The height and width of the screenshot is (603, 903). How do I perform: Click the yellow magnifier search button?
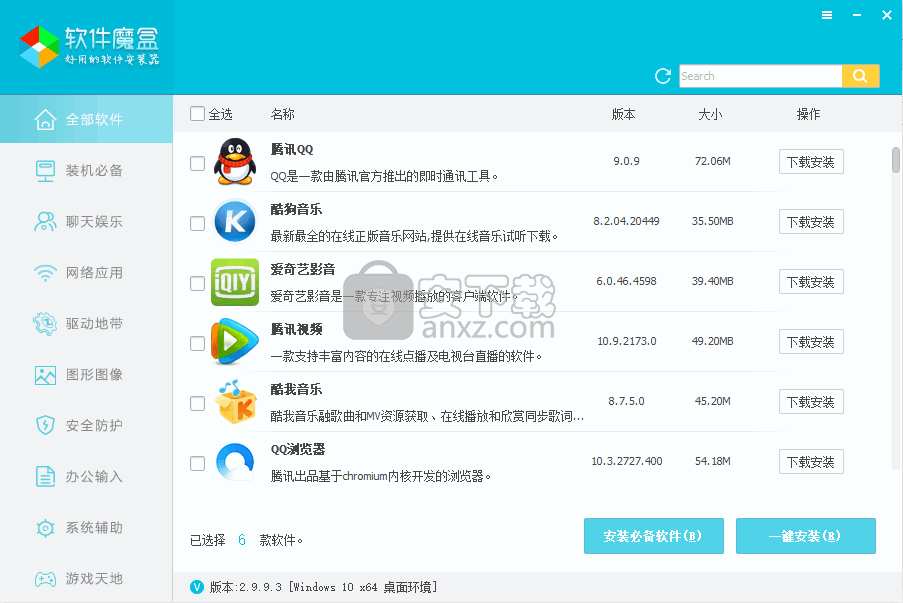pyautogui.click(x=860, y=76)
